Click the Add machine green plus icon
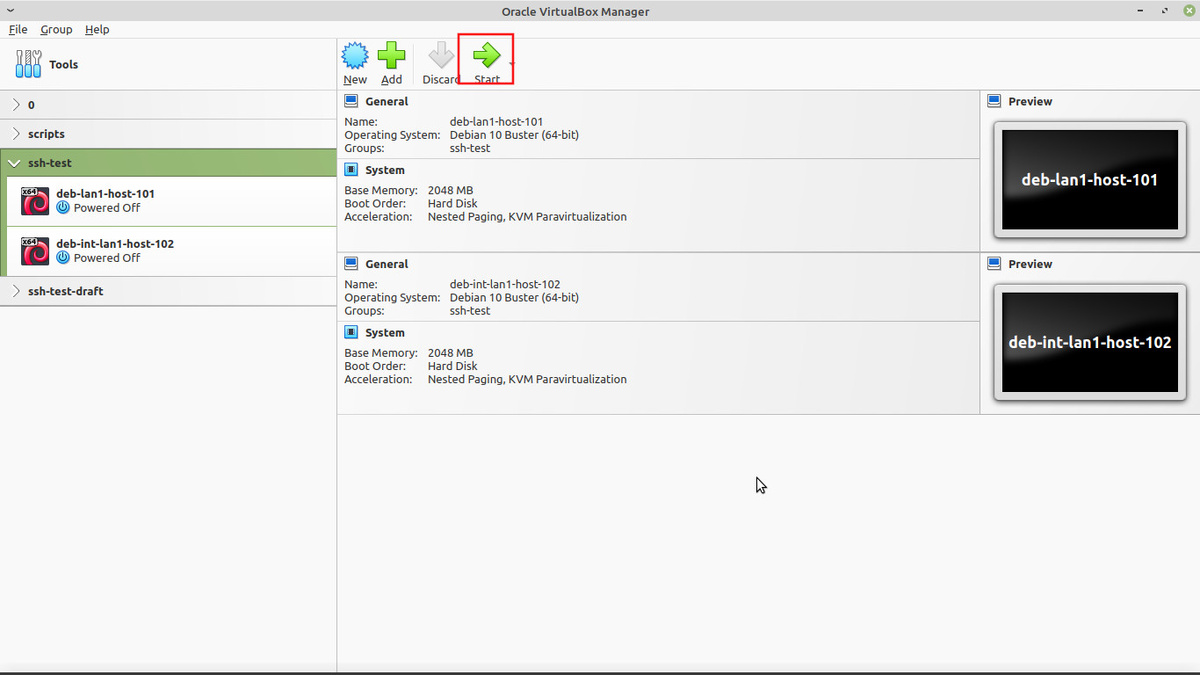Viewport: 1200px width, 675px height. pyautogui.click(x=391, y=56)
